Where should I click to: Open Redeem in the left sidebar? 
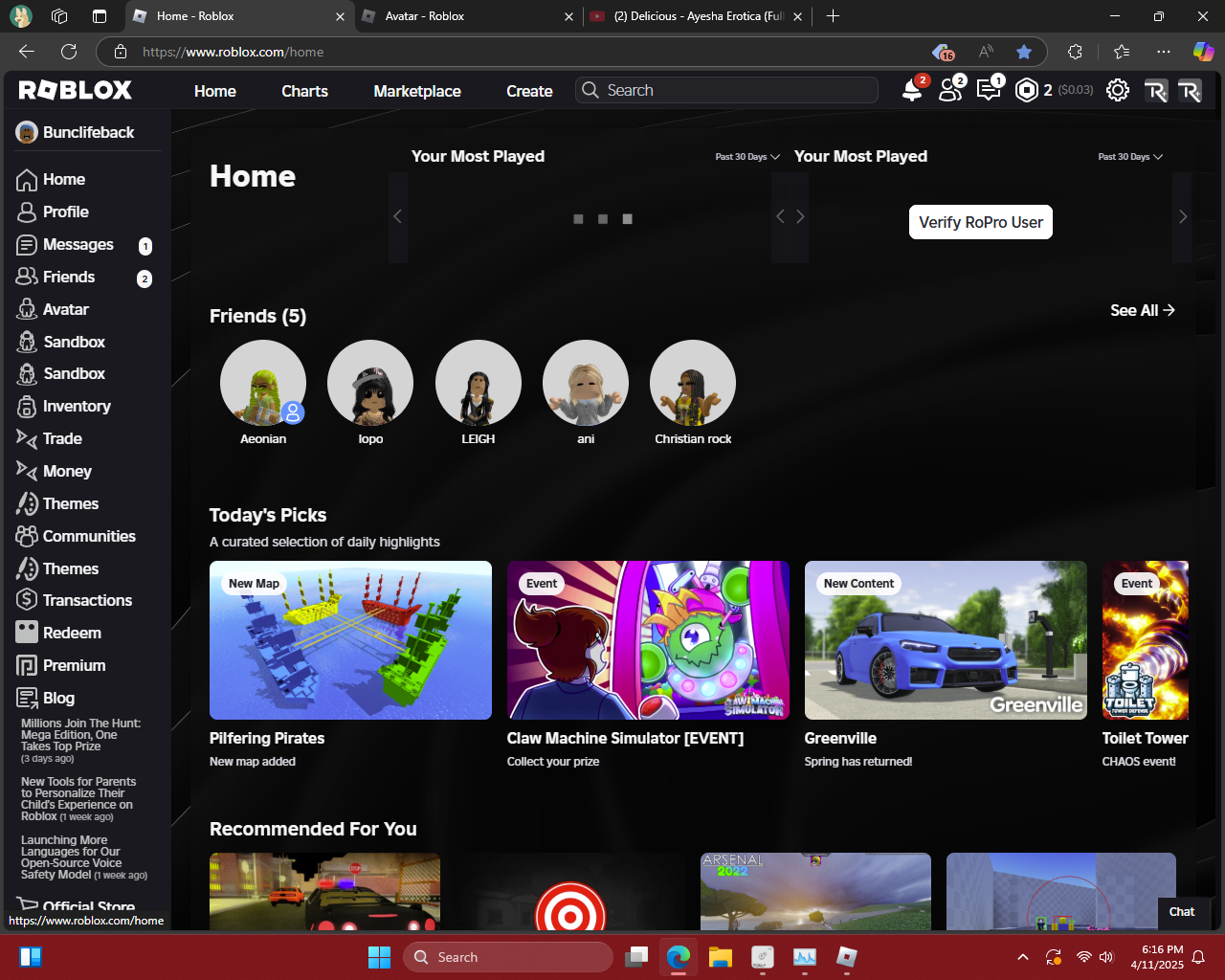pos(72,633)
